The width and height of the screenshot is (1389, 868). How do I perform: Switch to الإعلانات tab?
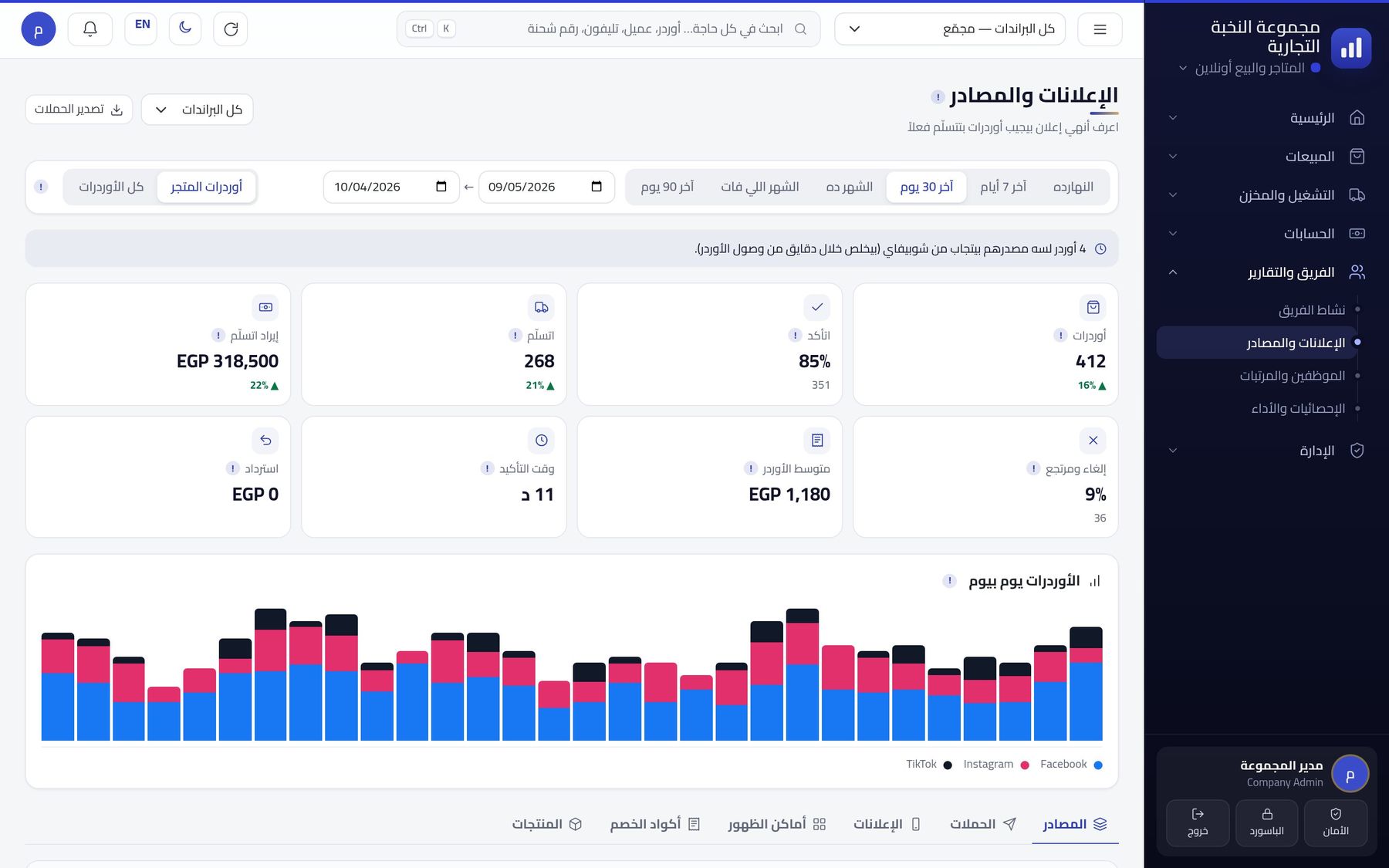tap(887, 824)
